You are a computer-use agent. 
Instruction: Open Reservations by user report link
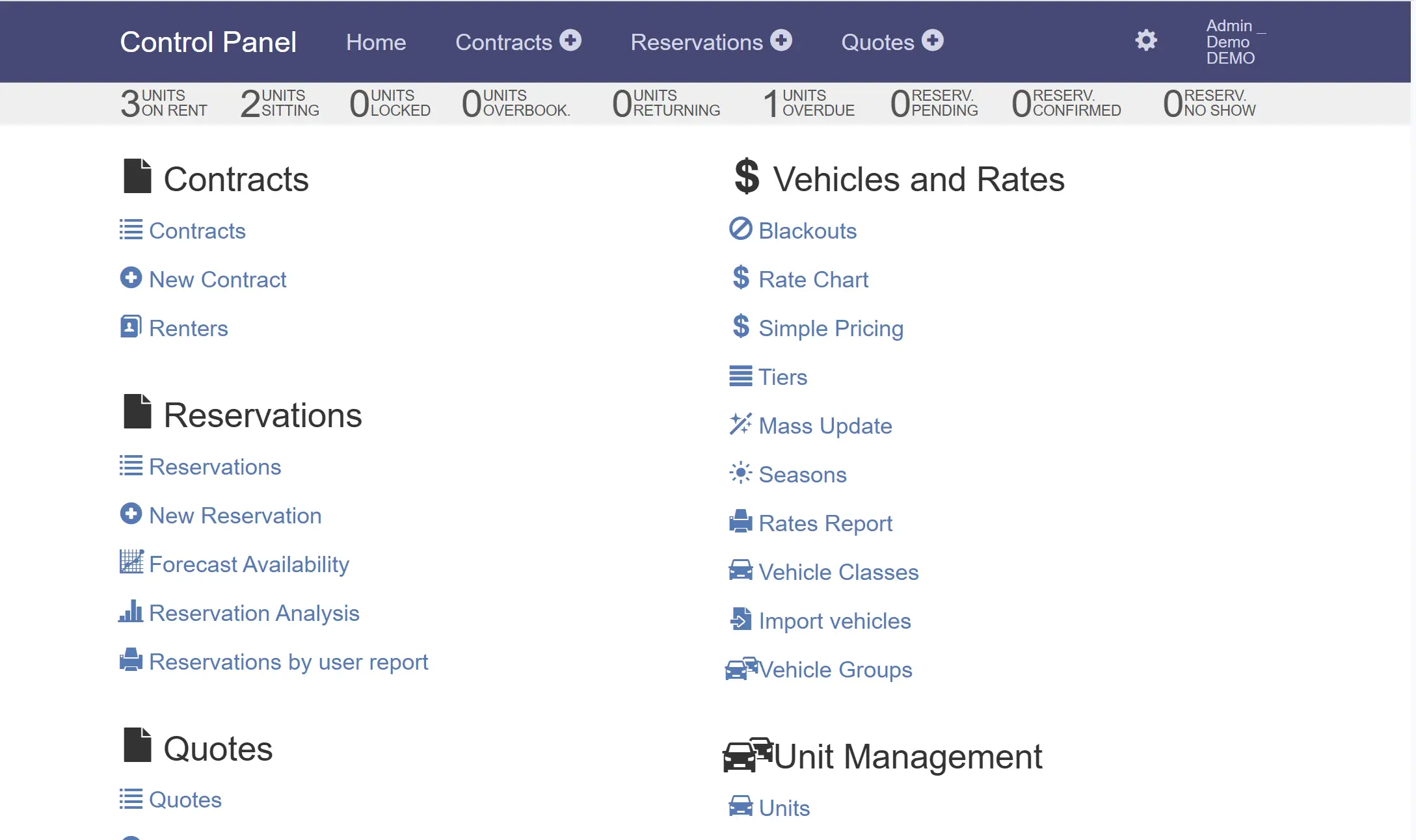pyautogui.click(x=288, y=662)
